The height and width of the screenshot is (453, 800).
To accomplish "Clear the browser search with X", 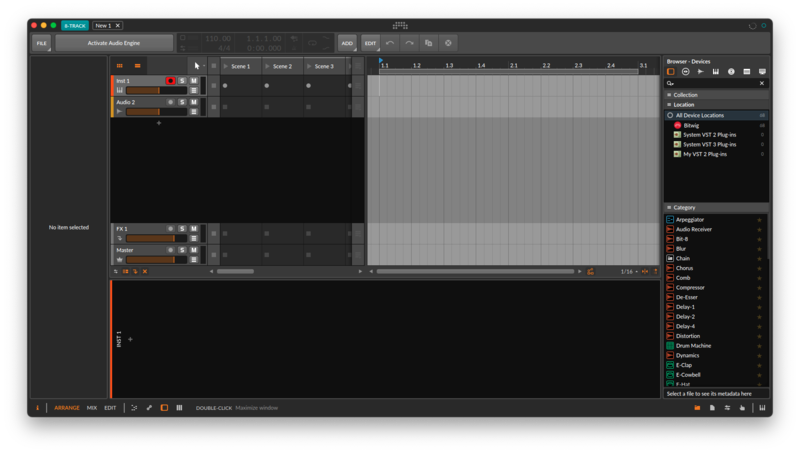I will pos(762,83).
